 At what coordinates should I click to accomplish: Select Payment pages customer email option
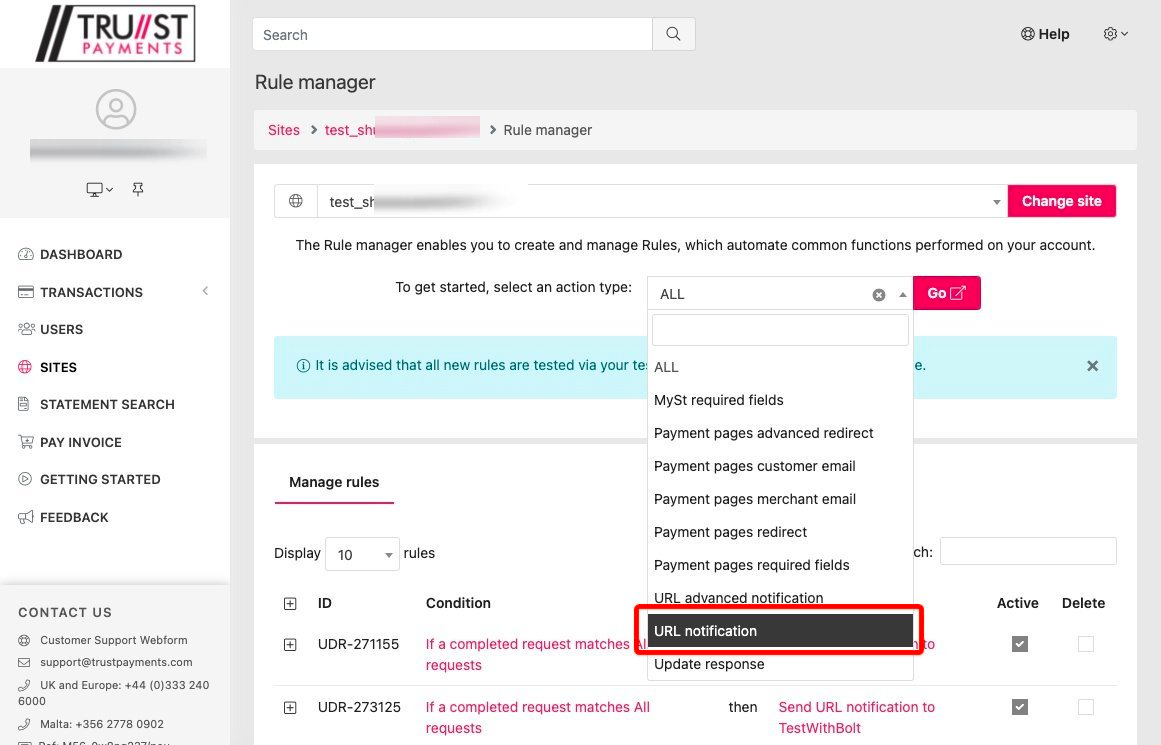coord(780,466)
